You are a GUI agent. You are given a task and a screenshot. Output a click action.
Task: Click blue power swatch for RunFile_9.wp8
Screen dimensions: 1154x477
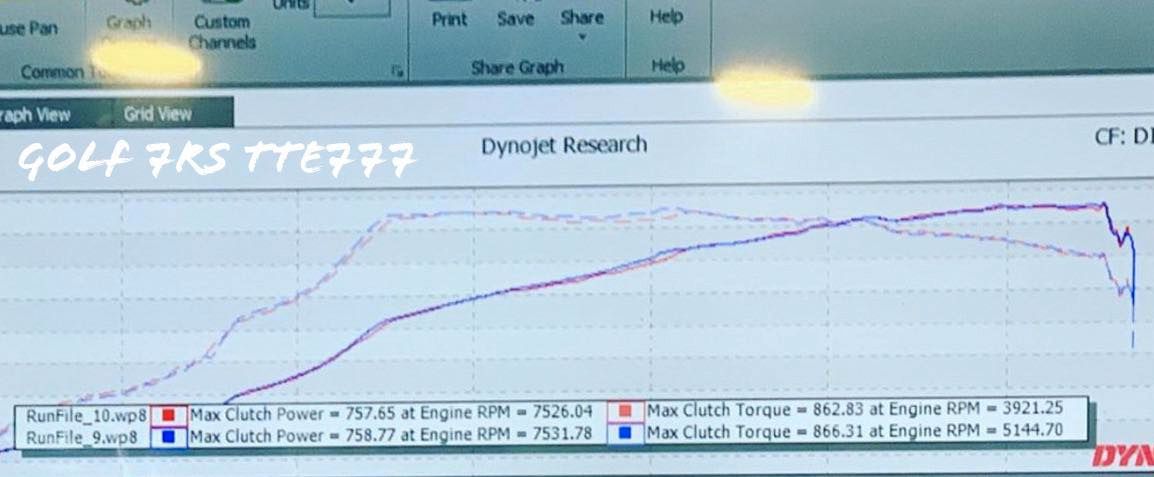click(167, 437)
